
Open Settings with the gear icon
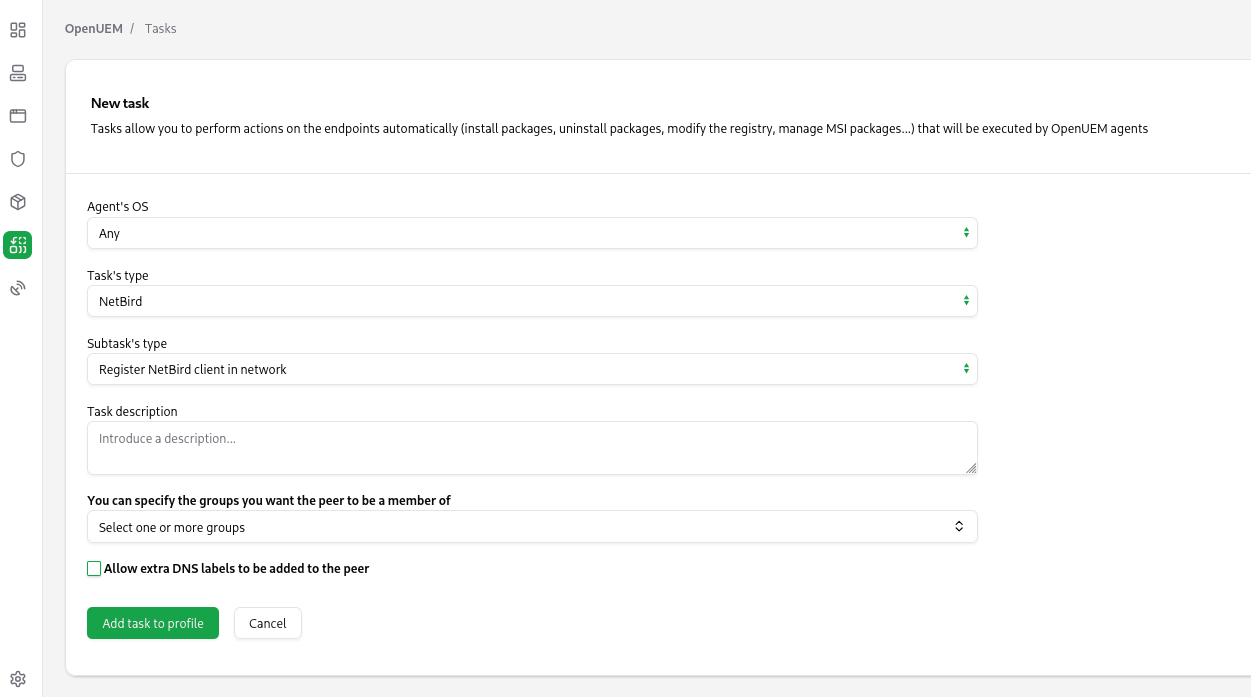tap(17, 678)
